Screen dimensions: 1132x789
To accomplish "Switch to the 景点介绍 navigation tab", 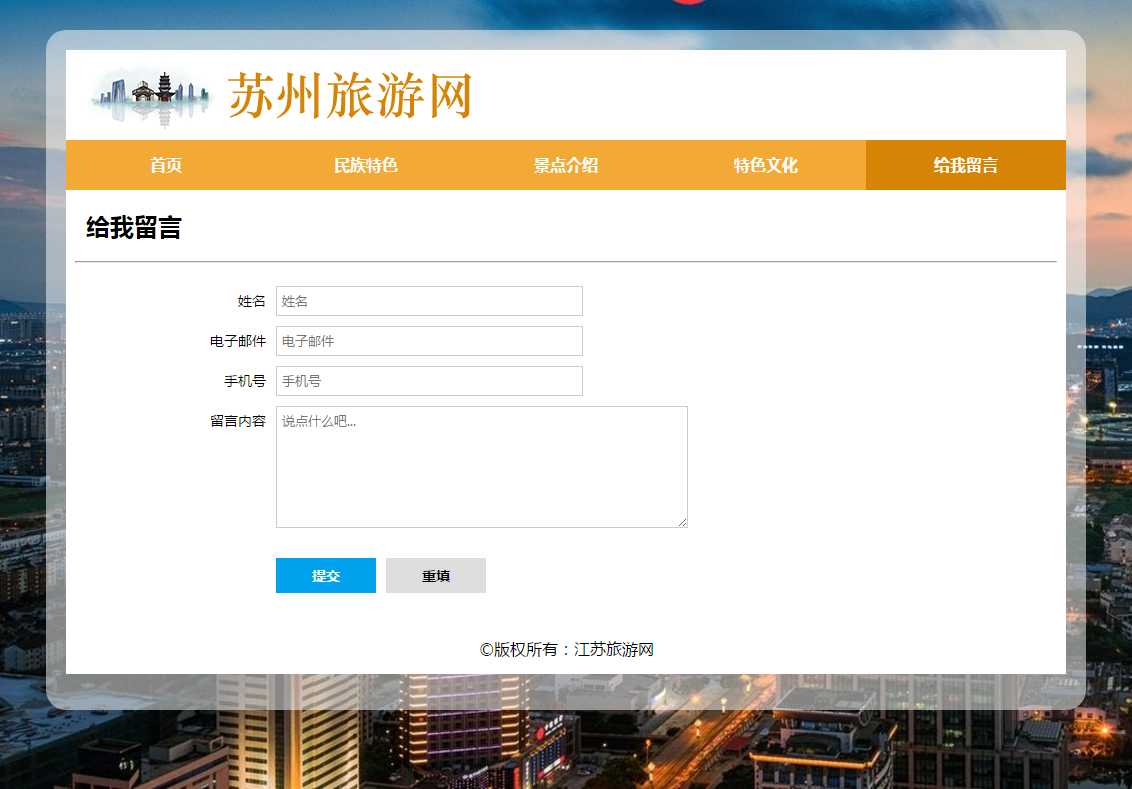I will (566, 165).
